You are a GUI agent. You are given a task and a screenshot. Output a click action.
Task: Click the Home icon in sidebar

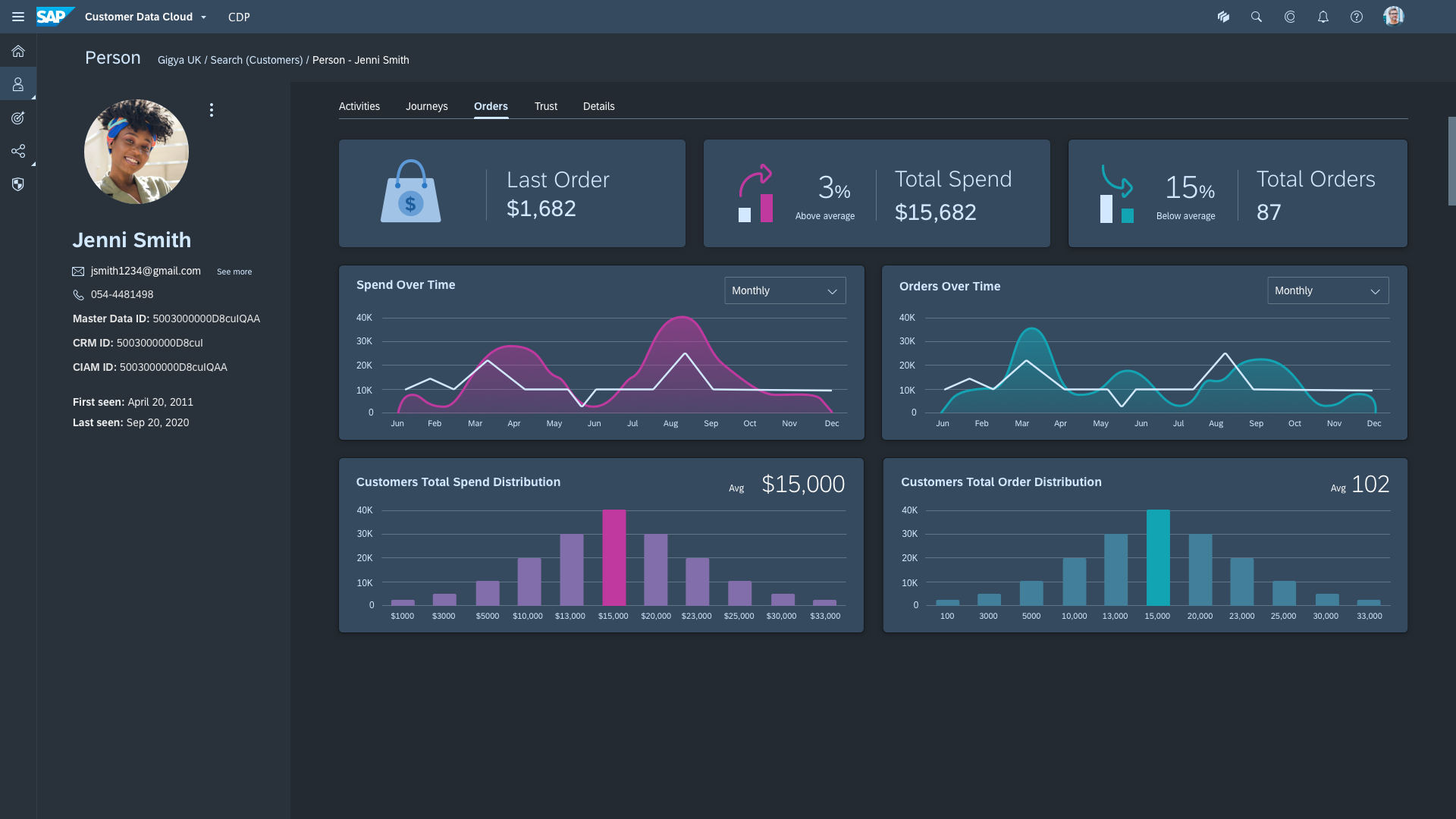(x=18, y=52)
